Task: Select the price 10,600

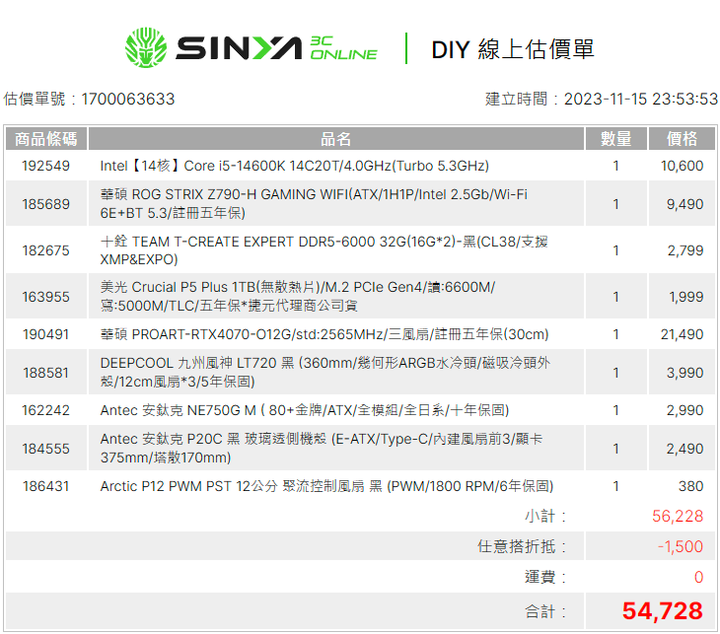Action: (x=682, y=166)
